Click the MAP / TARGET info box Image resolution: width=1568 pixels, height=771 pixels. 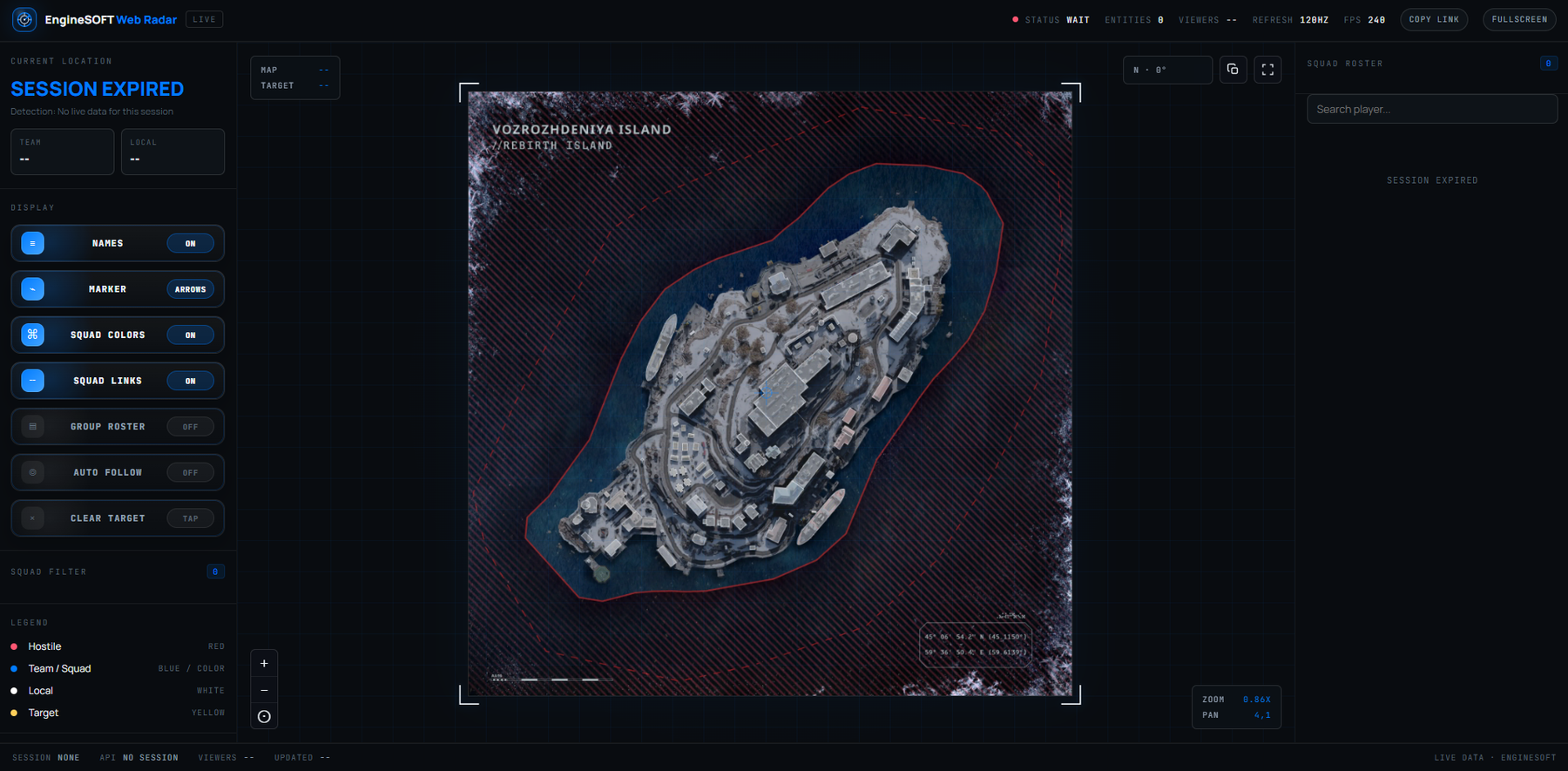tap(295, 78)
